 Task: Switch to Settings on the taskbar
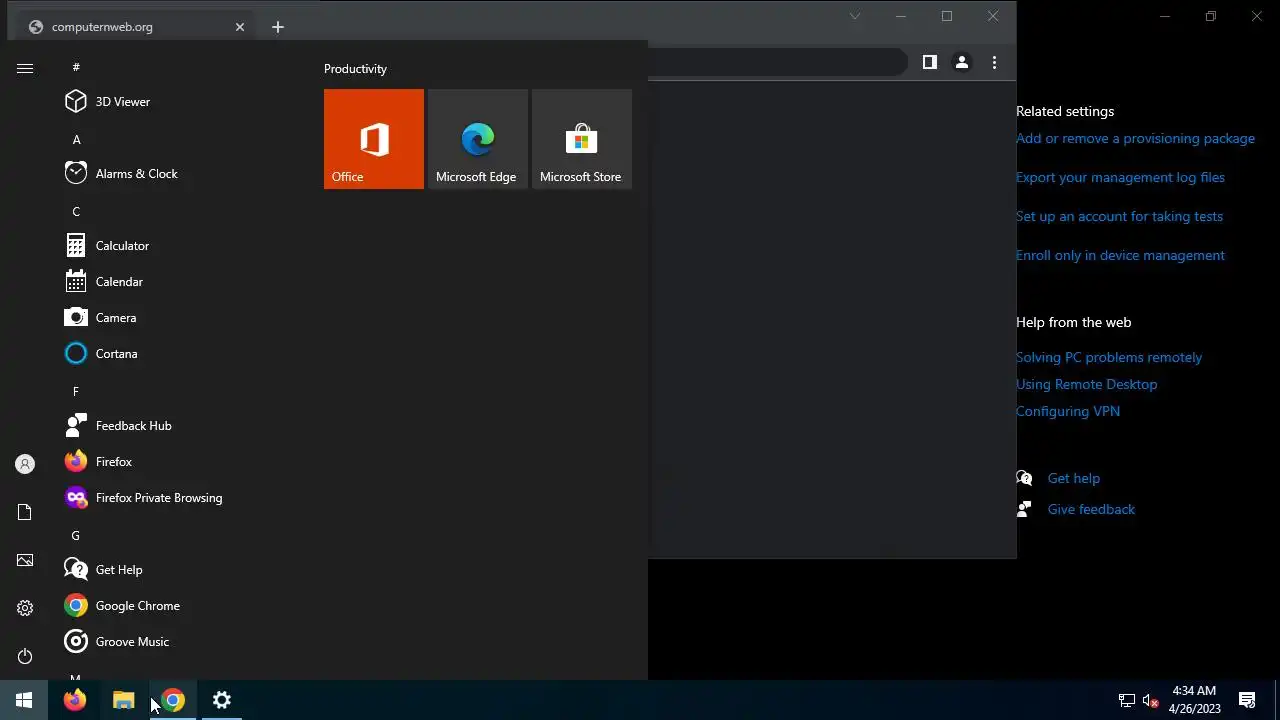(x=221, y=700)
